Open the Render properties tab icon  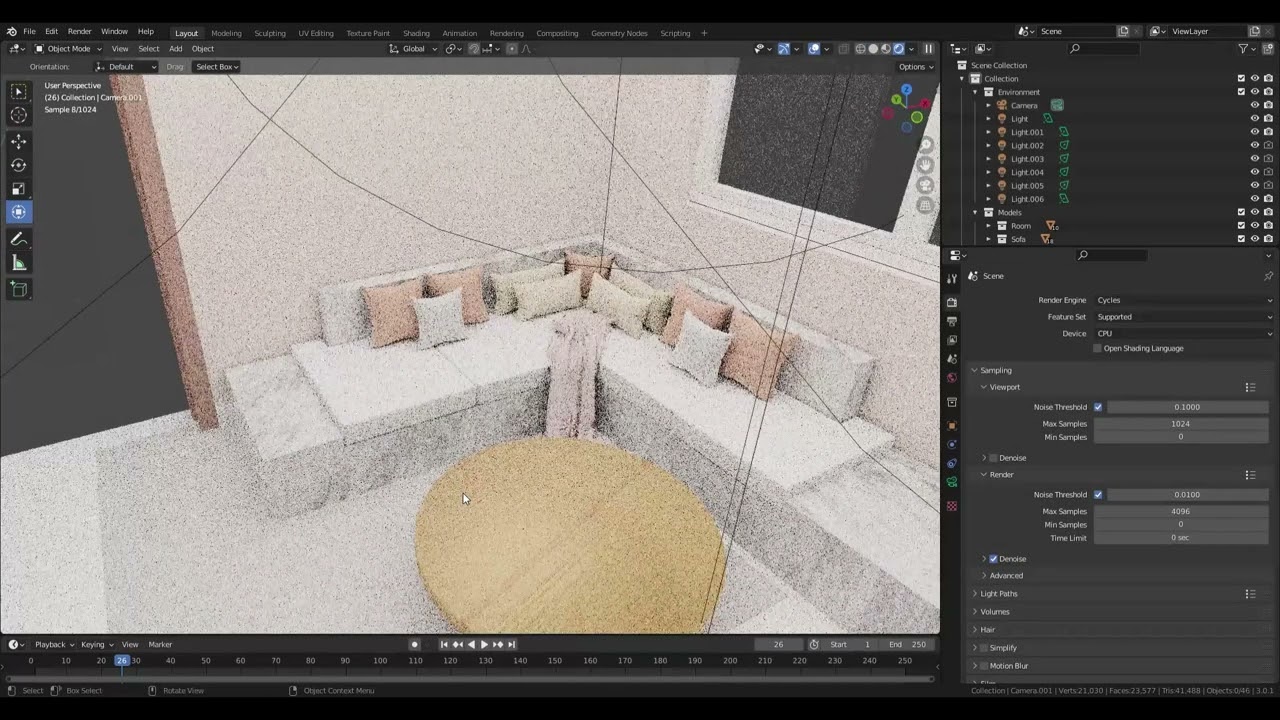click(x=952, y=302)
